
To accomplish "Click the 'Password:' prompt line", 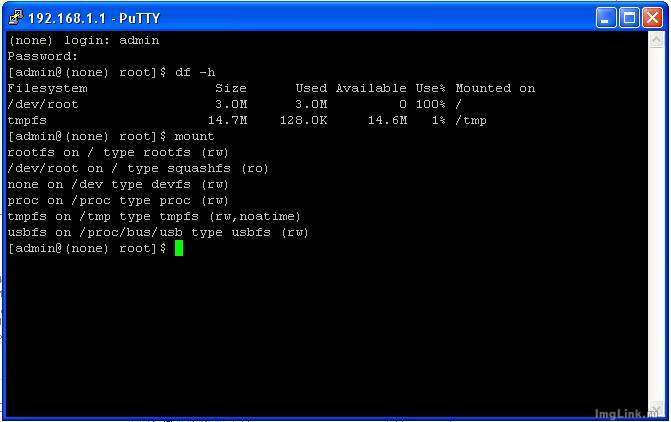I will (42, 56).
